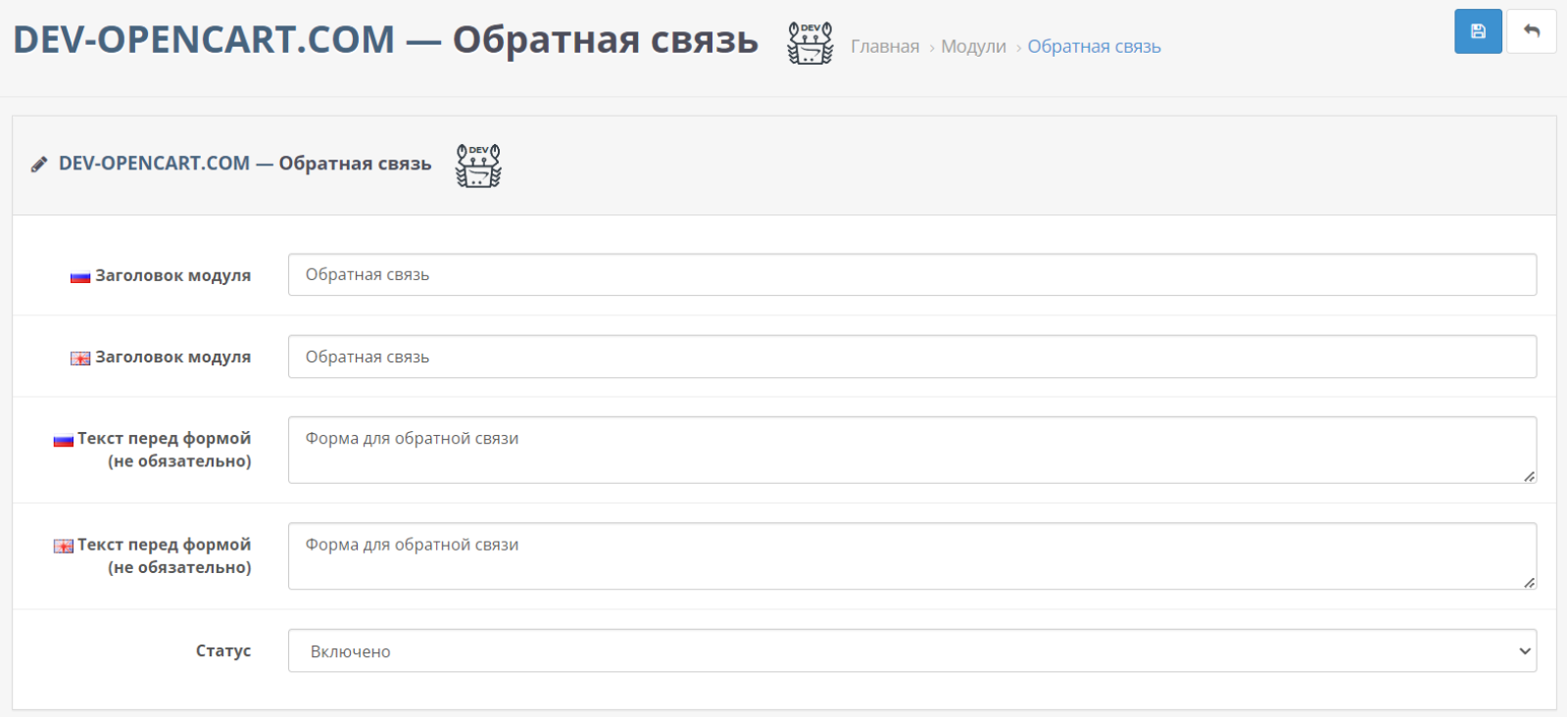This screenshot has width=1568, height=718.
Task: Click the panel heading text DEV-OPENCART.COM — Обратная связь
Action: [245, 164]
